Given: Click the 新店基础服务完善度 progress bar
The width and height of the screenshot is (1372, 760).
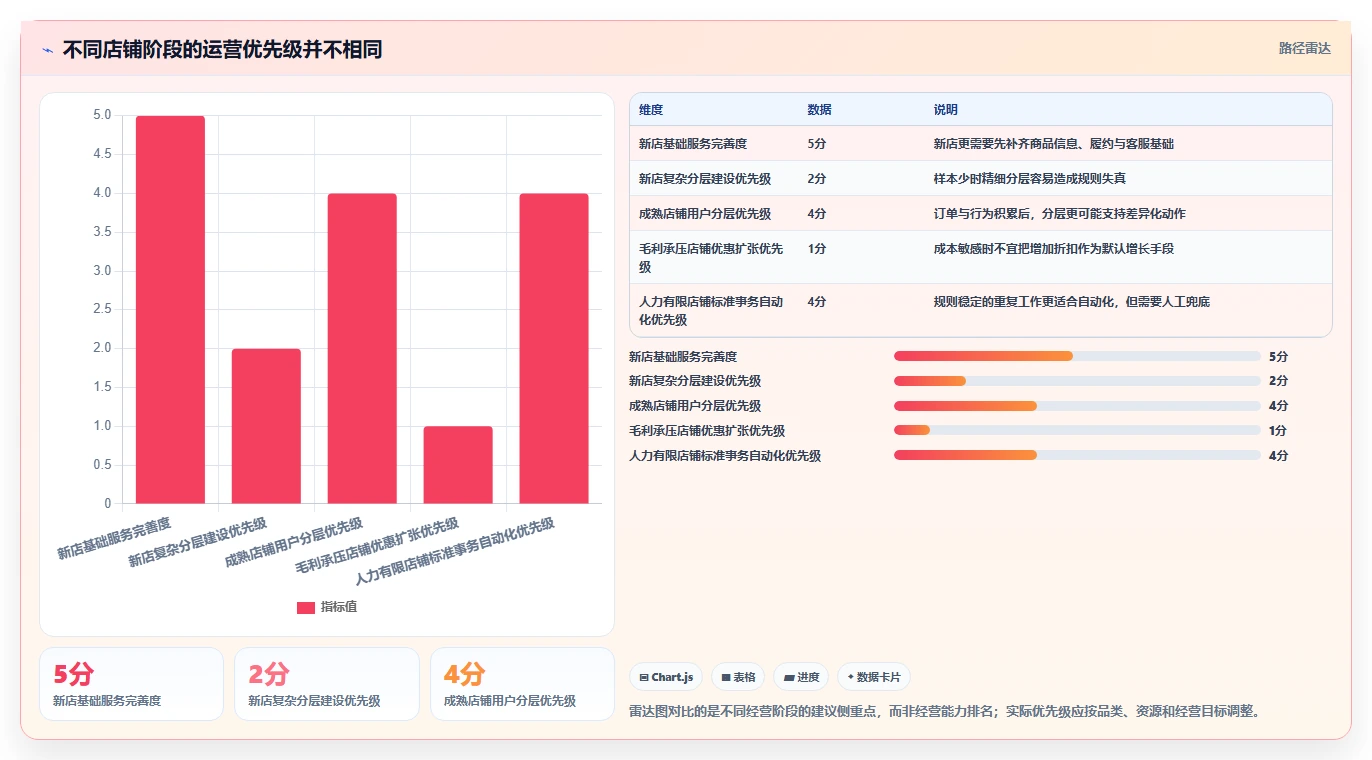Looking at the screenshot, I should (1077, 356).
